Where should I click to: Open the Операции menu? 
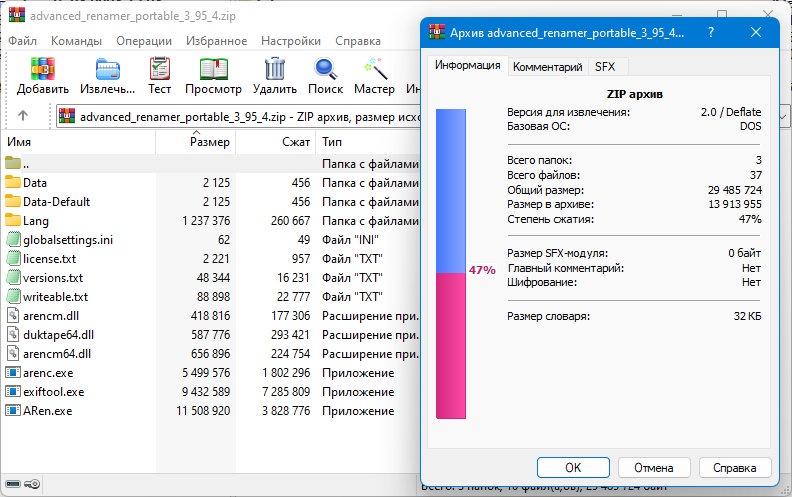[x=144, y=41]
